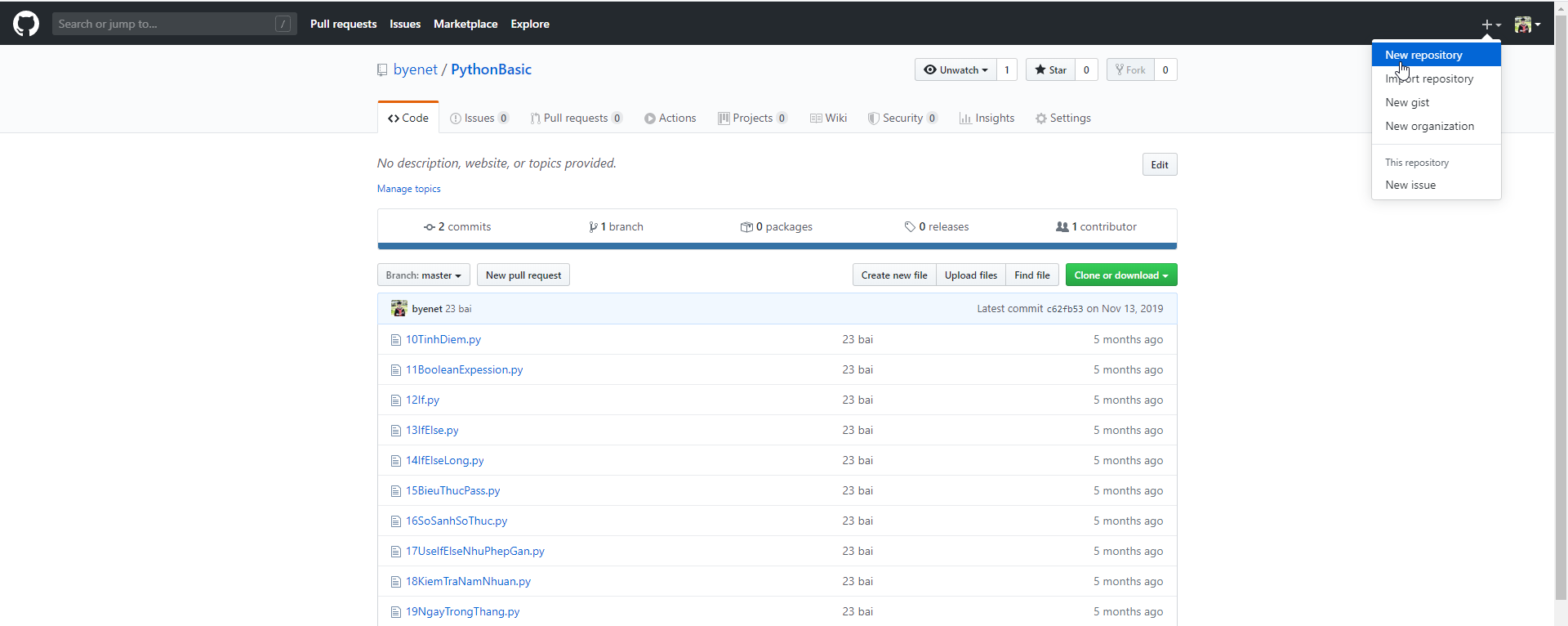Switch to the Actions tab

point(670,118)
